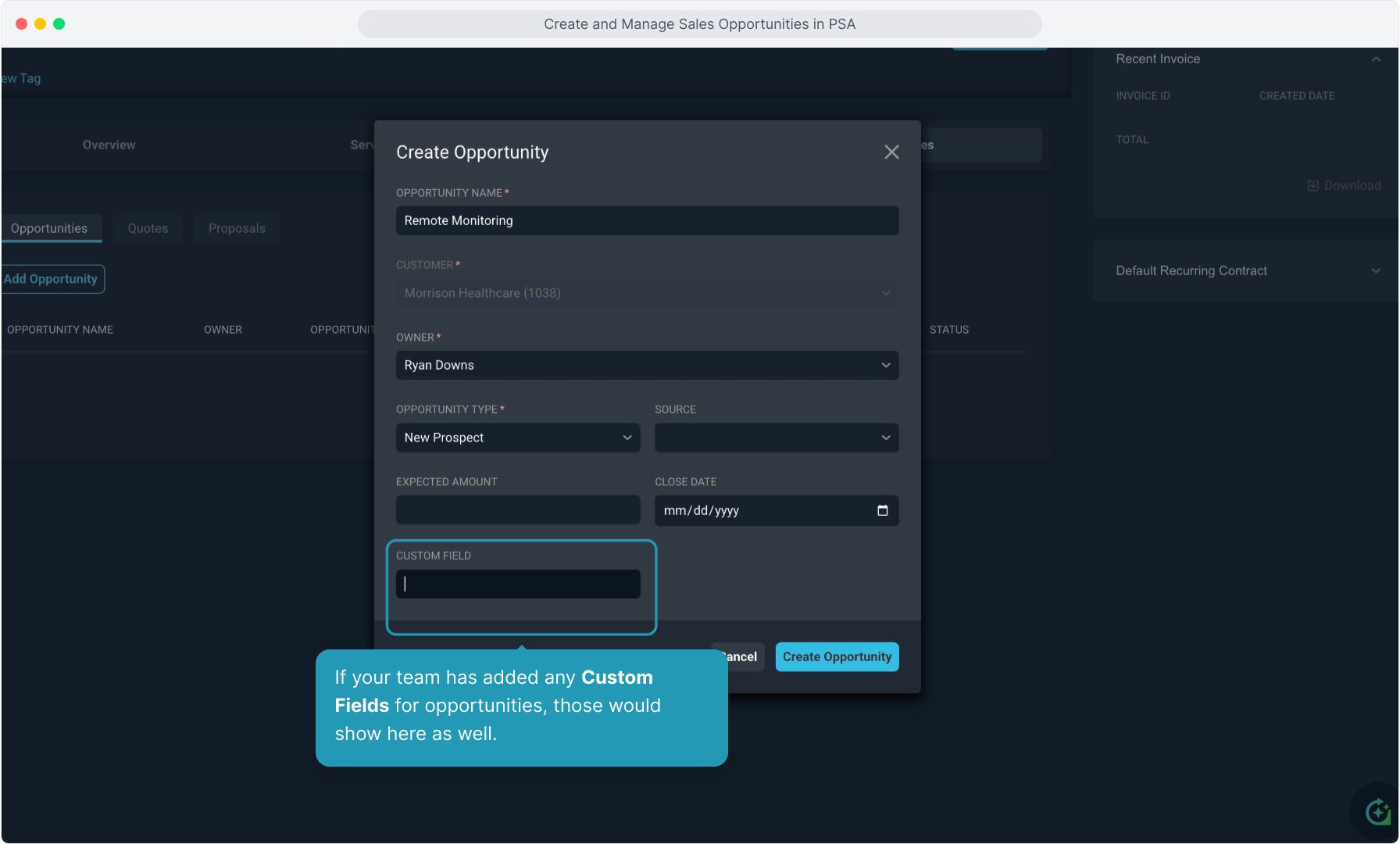This screenshot has height=844, width=1400.
Task: Open the calendar picker for Close Date
Action: tap(883, 510)
